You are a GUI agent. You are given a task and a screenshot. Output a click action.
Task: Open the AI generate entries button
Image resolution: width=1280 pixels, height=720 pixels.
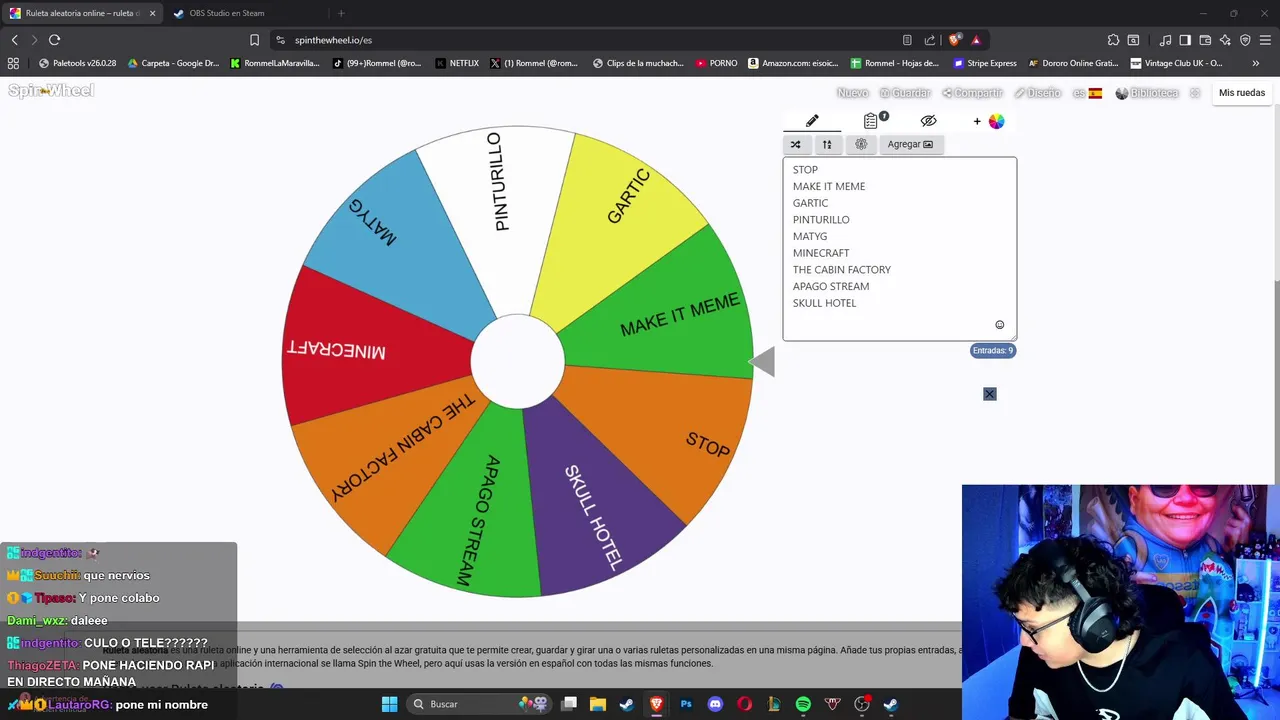(861, 144)
